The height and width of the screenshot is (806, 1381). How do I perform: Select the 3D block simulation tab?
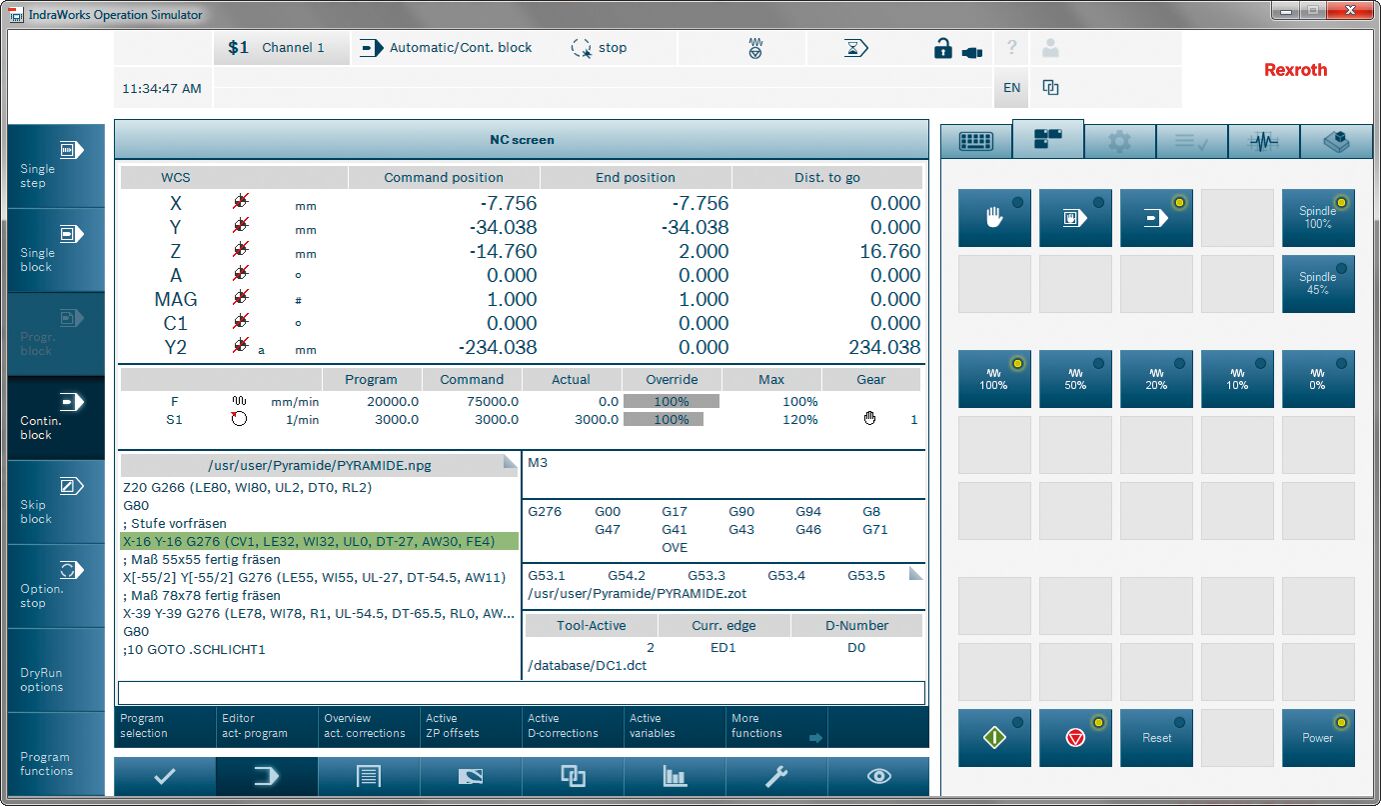click(x=1336, y=142)
